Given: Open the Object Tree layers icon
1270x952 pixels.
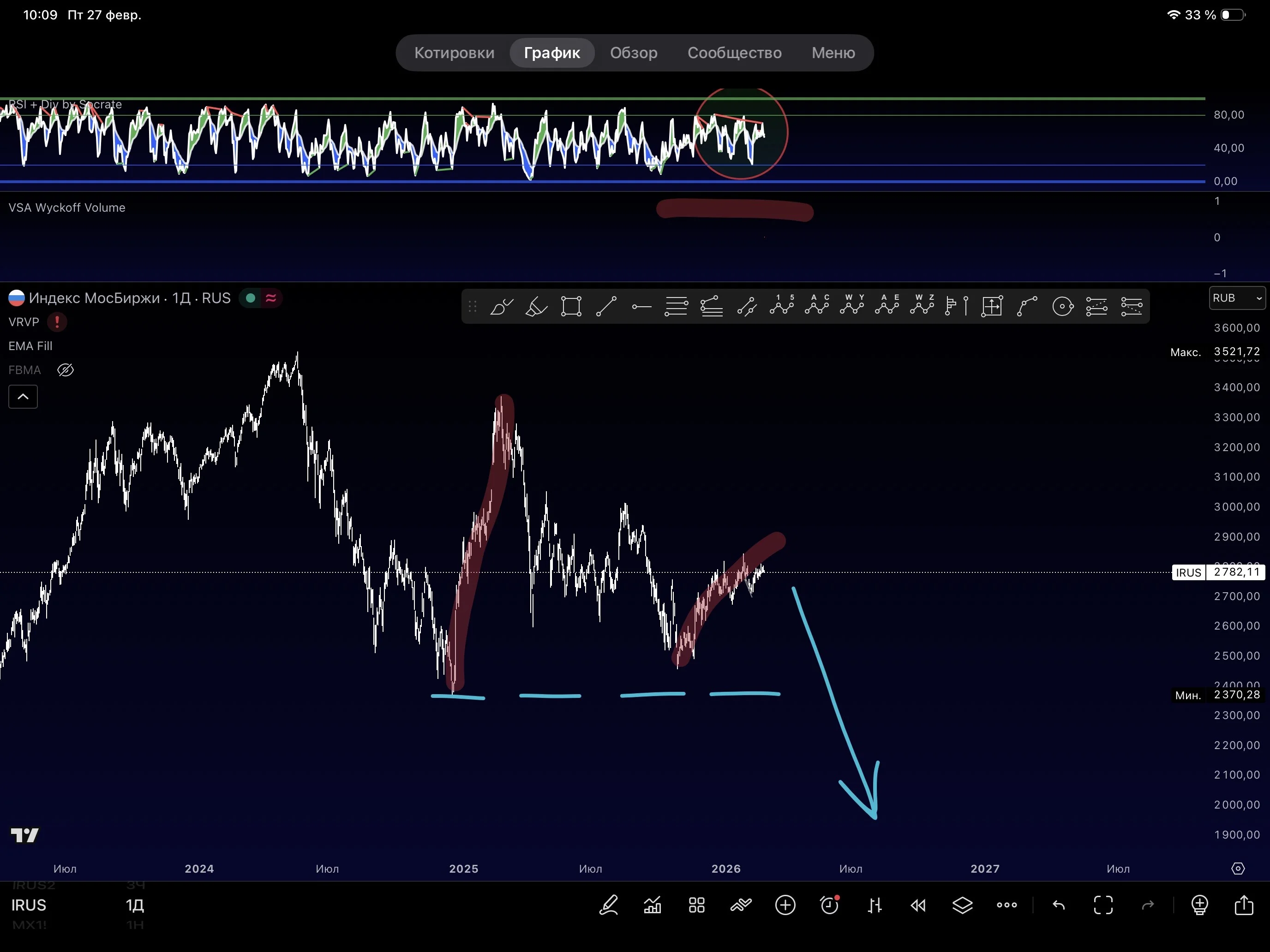Looking at the screenshot, I should click(x=962, y=905).
